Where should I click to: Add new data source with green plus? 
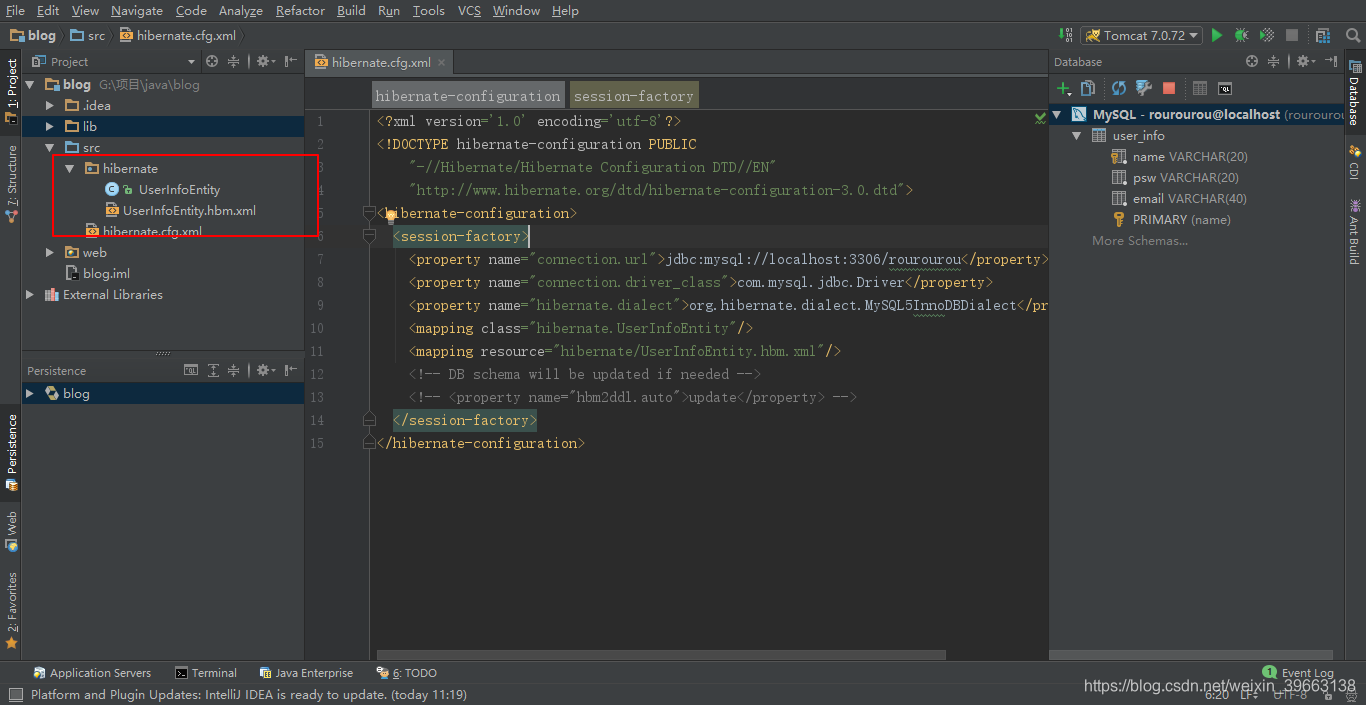1065,89
